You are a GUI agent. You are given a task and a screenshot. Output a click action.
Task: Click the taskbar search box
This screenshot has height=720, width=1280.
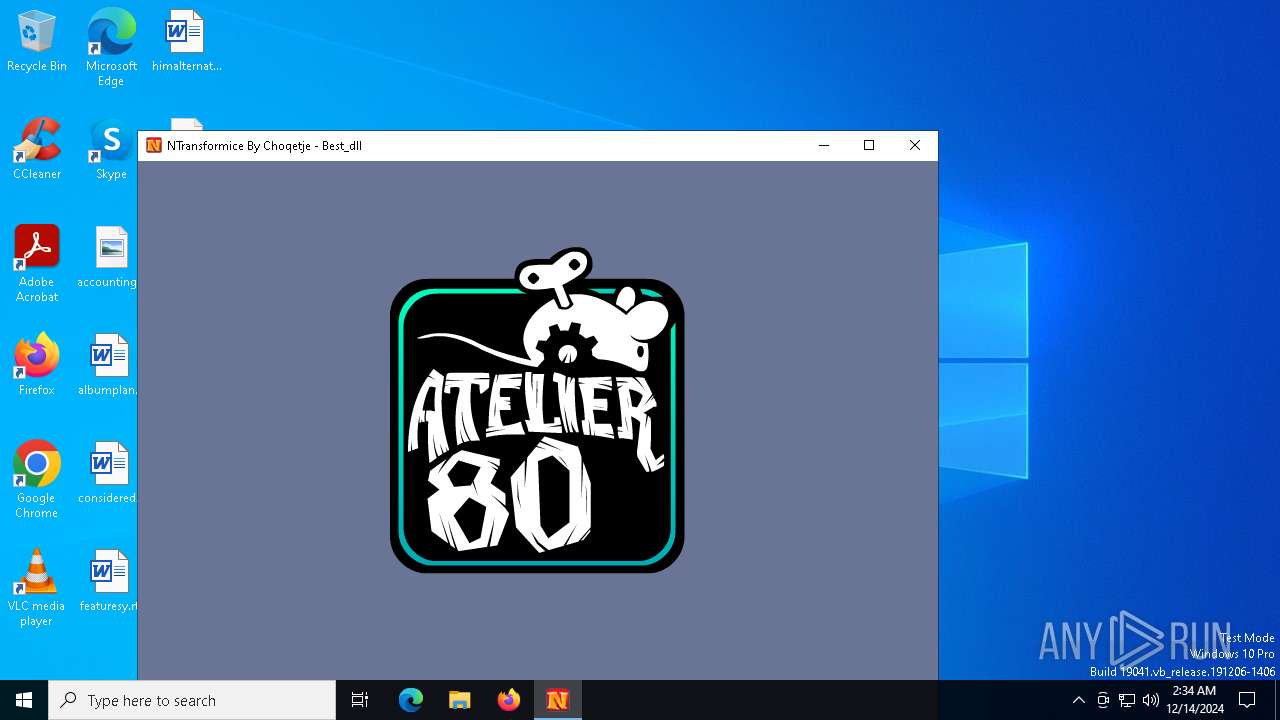pyautogui.click(x=192, y=700)
